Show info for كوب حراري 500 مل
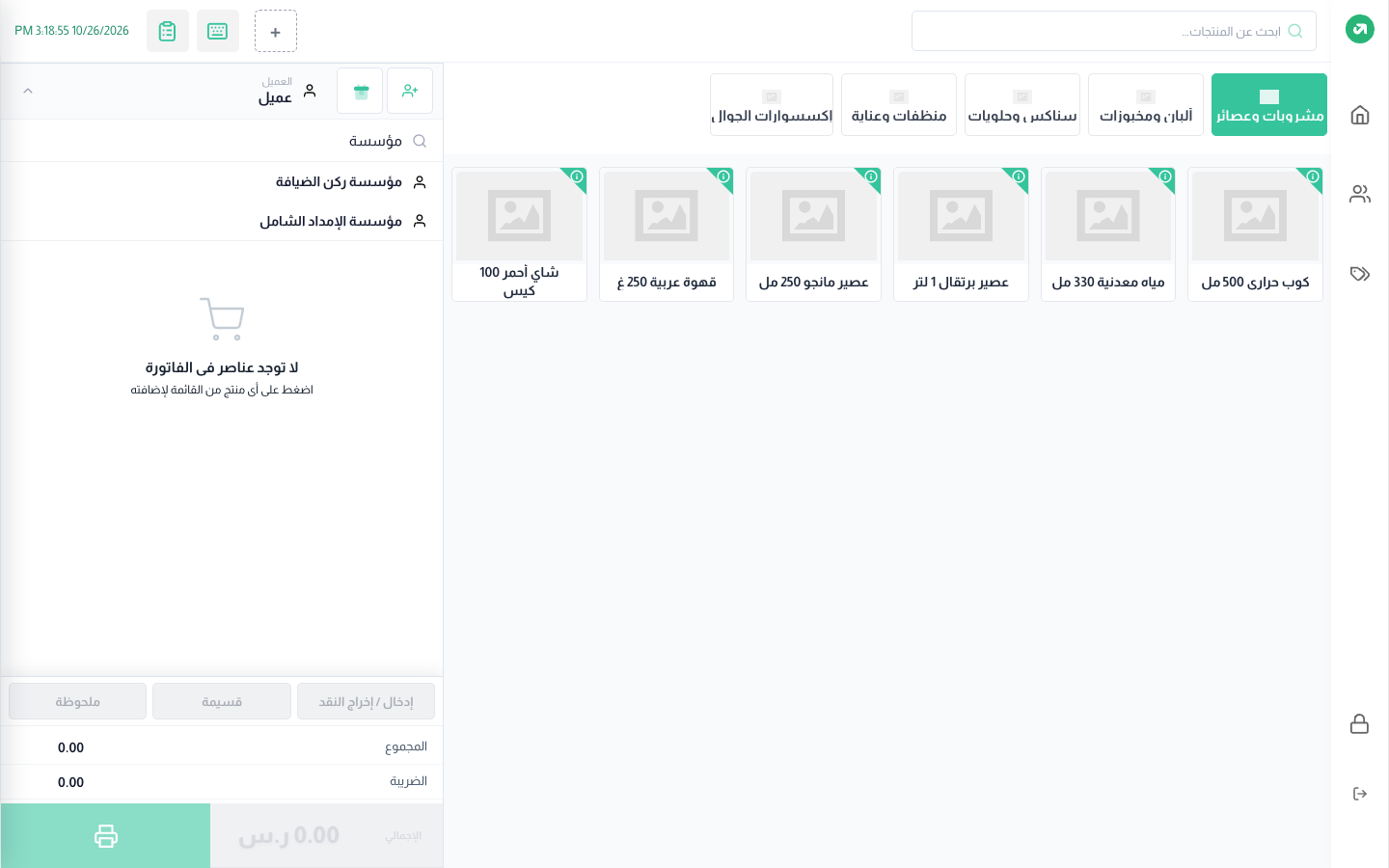Image resolution: width=1389 pixels, height=868 pixels. [x=1313, y=176]
